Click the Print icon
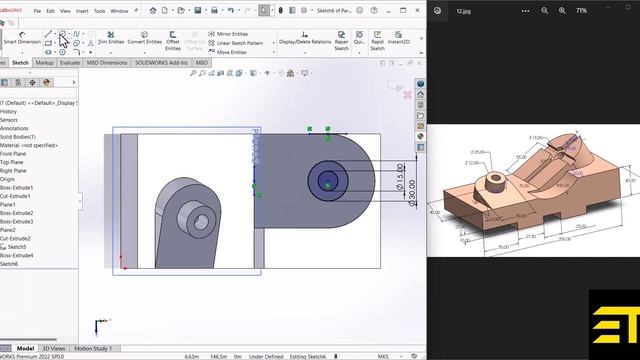Image resolution: width=640 pixels, height=360 pixels. tap(214, 11)
